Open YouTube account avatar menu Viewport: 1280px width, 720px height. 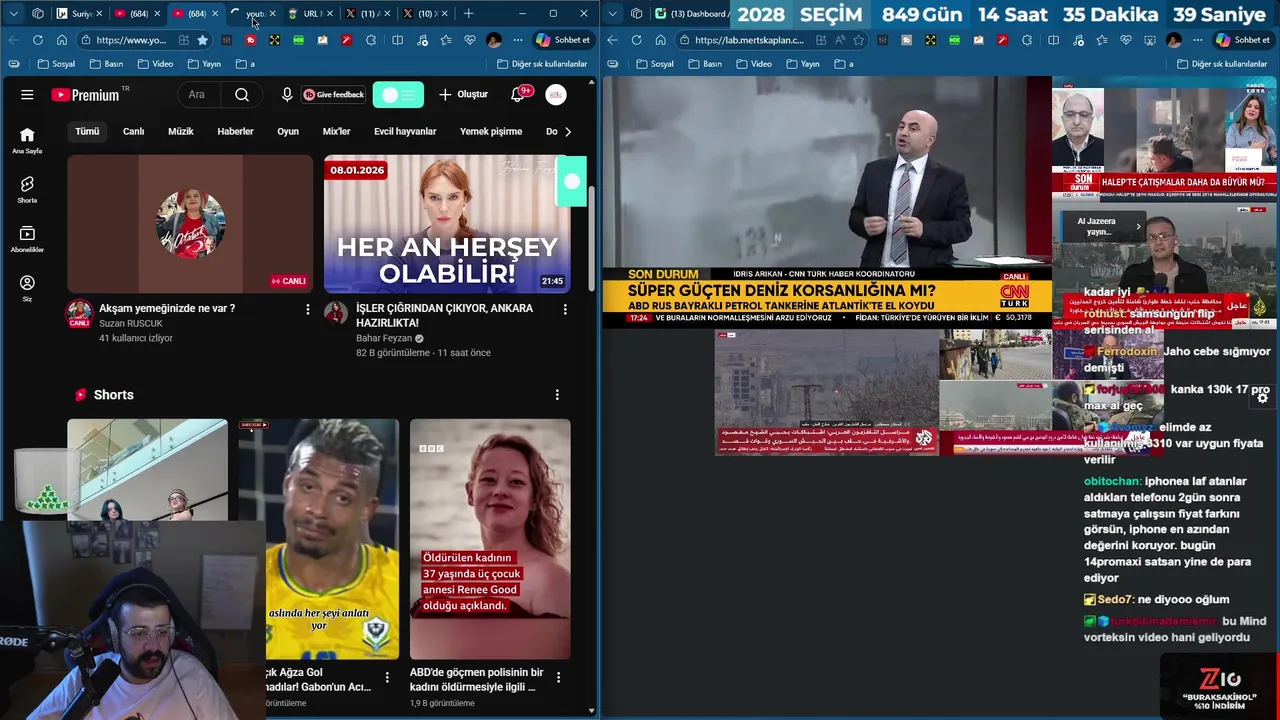click(556, 95)
